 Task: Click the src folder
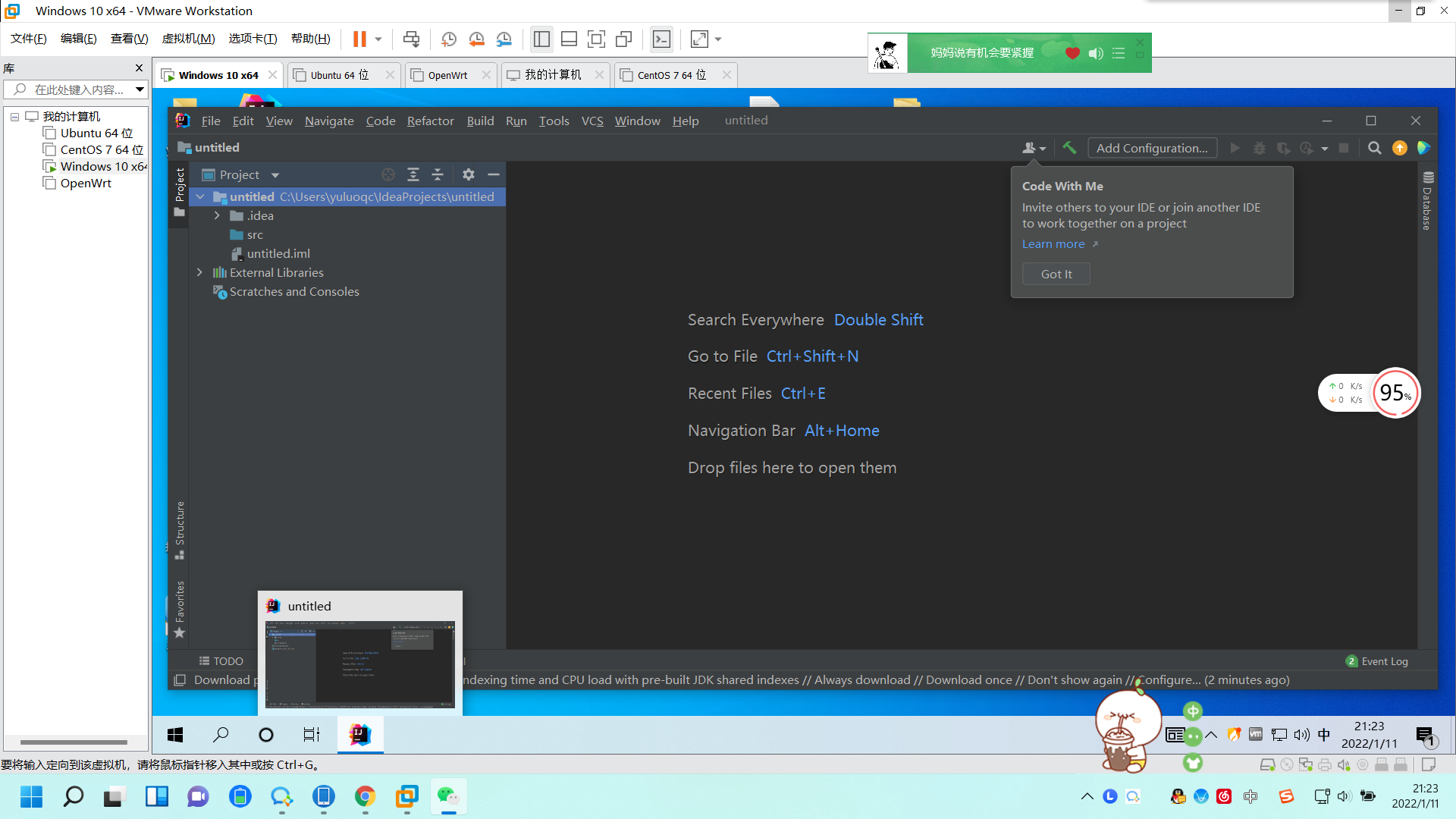[x=255, y=234]
